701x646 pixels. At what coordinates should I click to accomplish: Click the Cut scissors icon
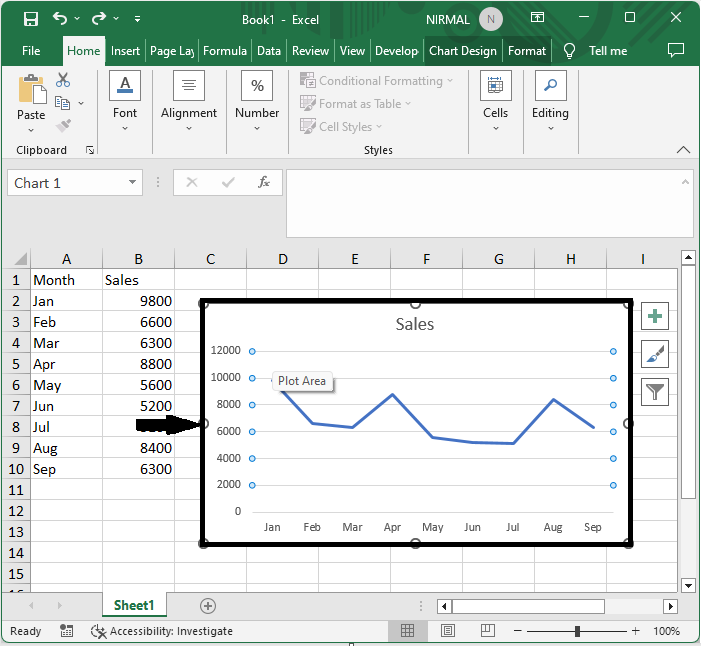[x=63, y=80]
